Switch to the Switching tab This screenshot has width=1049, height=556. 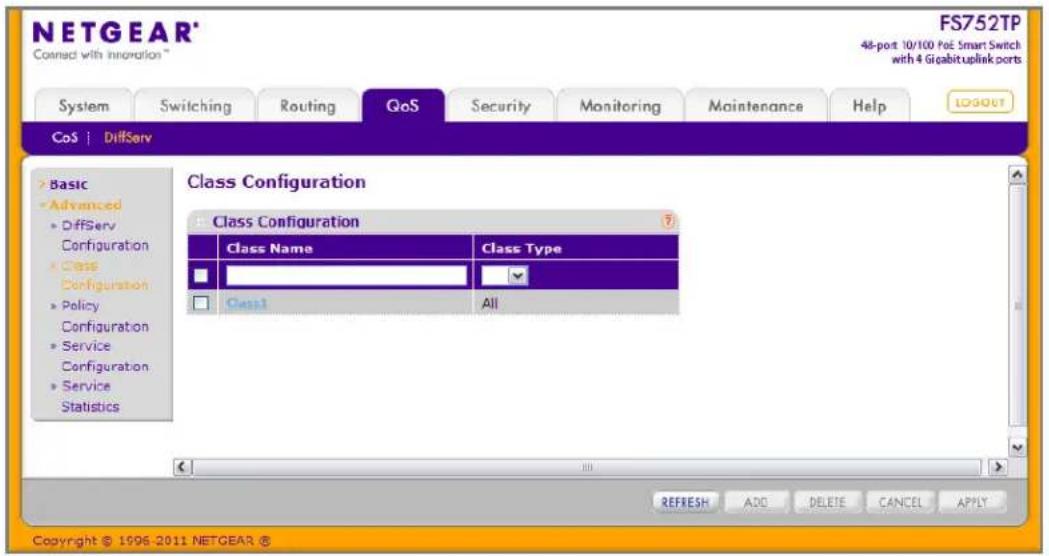point(195,106)
